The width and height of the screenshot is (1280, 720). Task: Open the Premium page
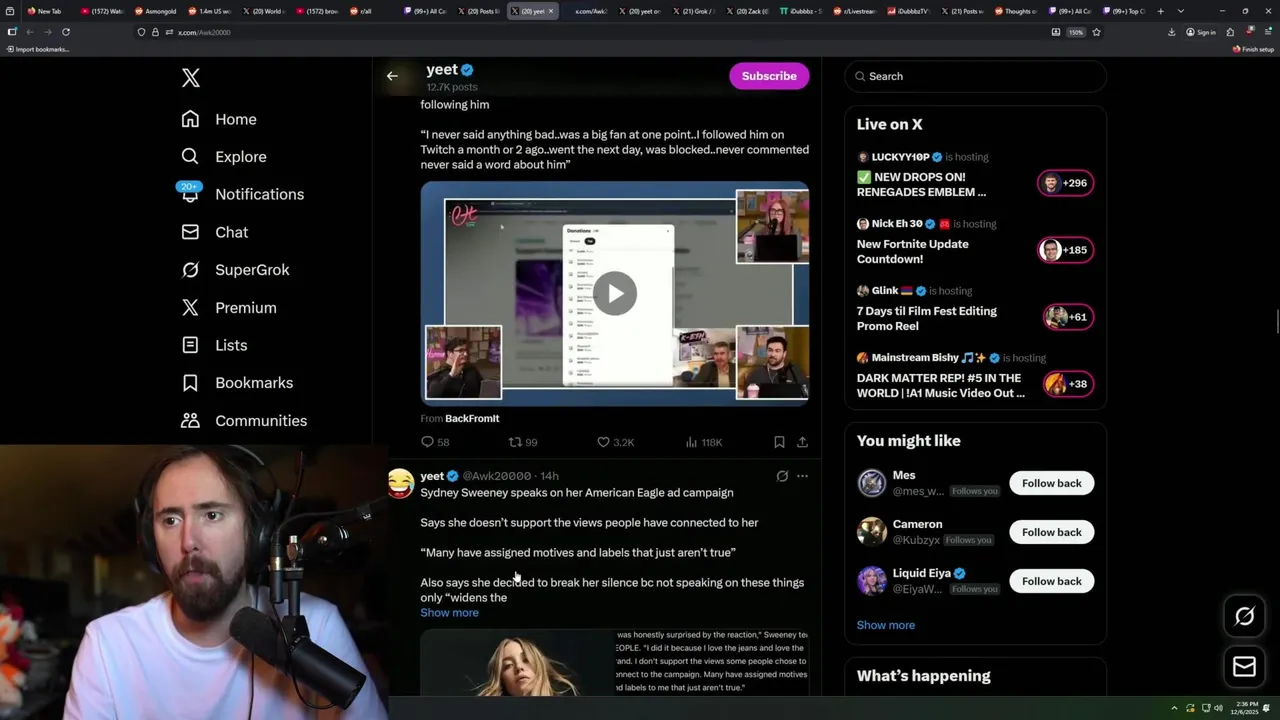228,308
